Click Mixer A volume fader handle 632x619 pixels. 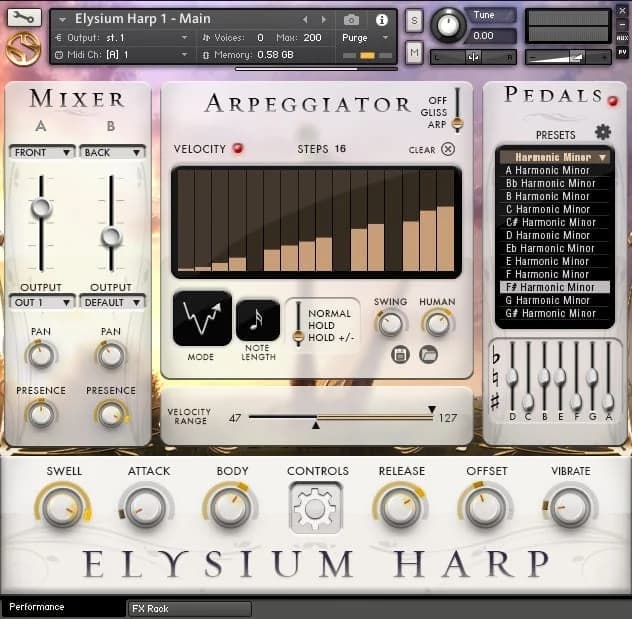coord(41,207)
